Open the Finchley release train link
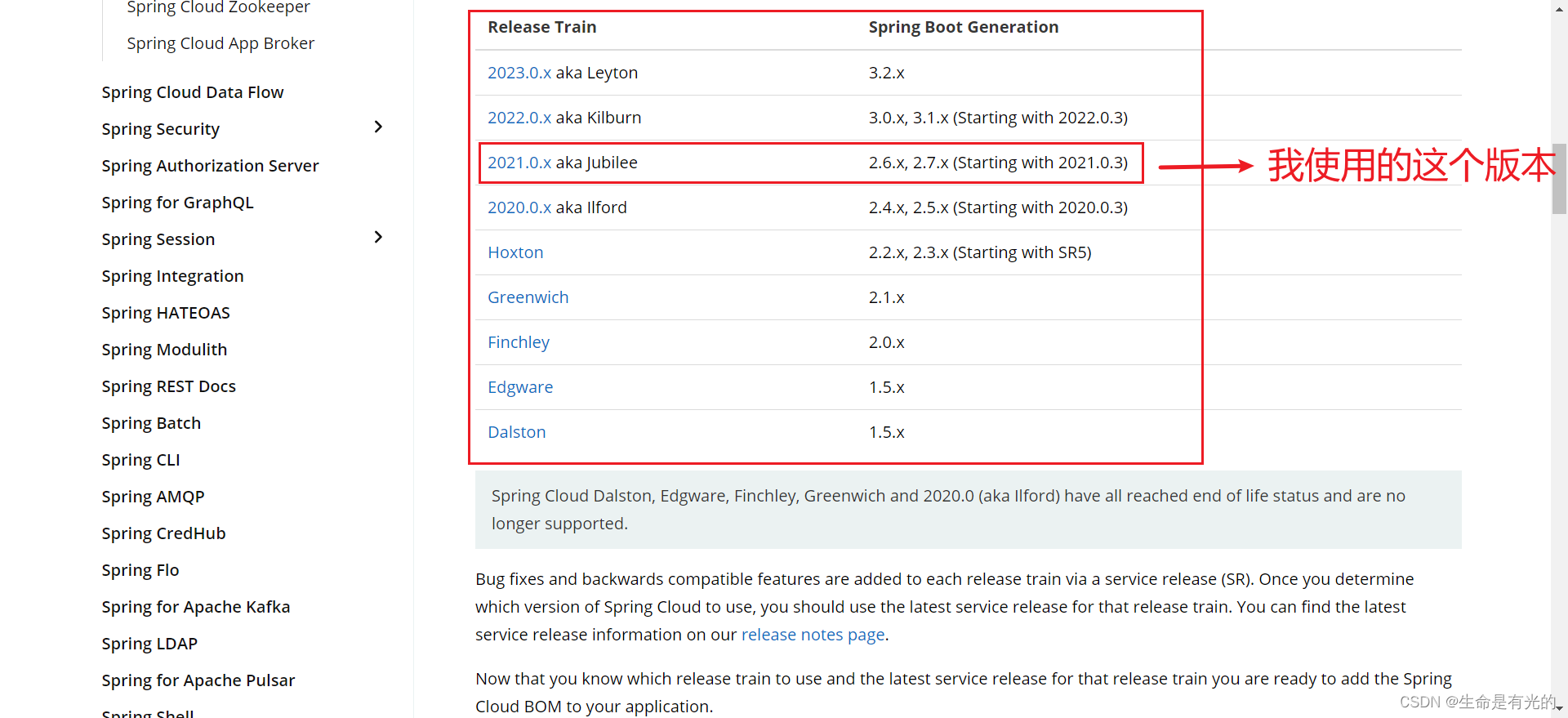 [519, 342]
